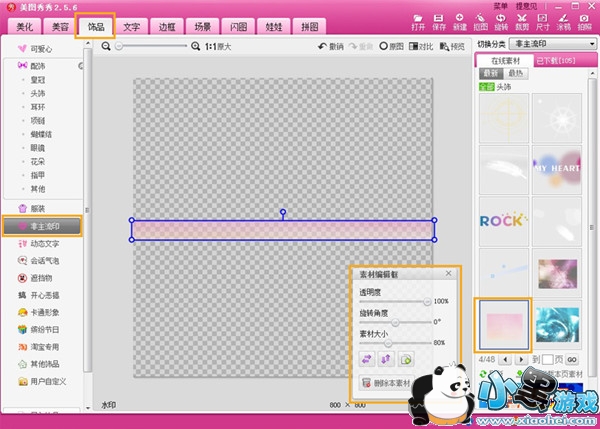Expand the 服装 category in sidebar

point(35,208)
